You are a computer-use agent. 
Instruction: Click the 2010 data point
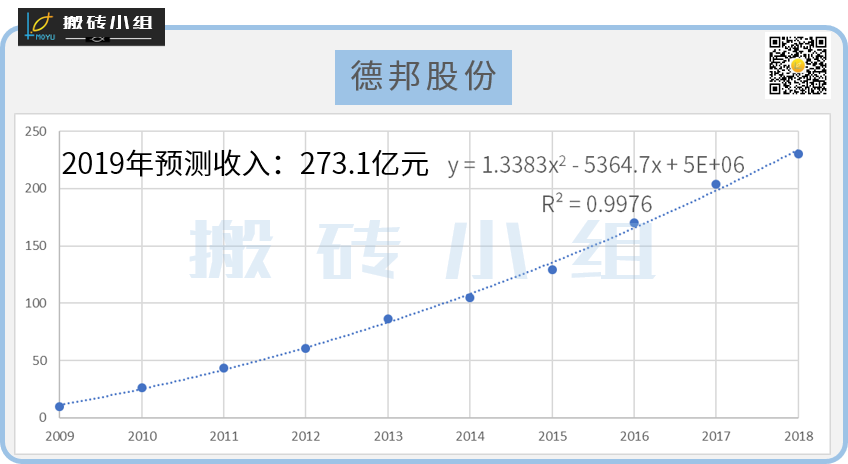(x=142, y=388)
